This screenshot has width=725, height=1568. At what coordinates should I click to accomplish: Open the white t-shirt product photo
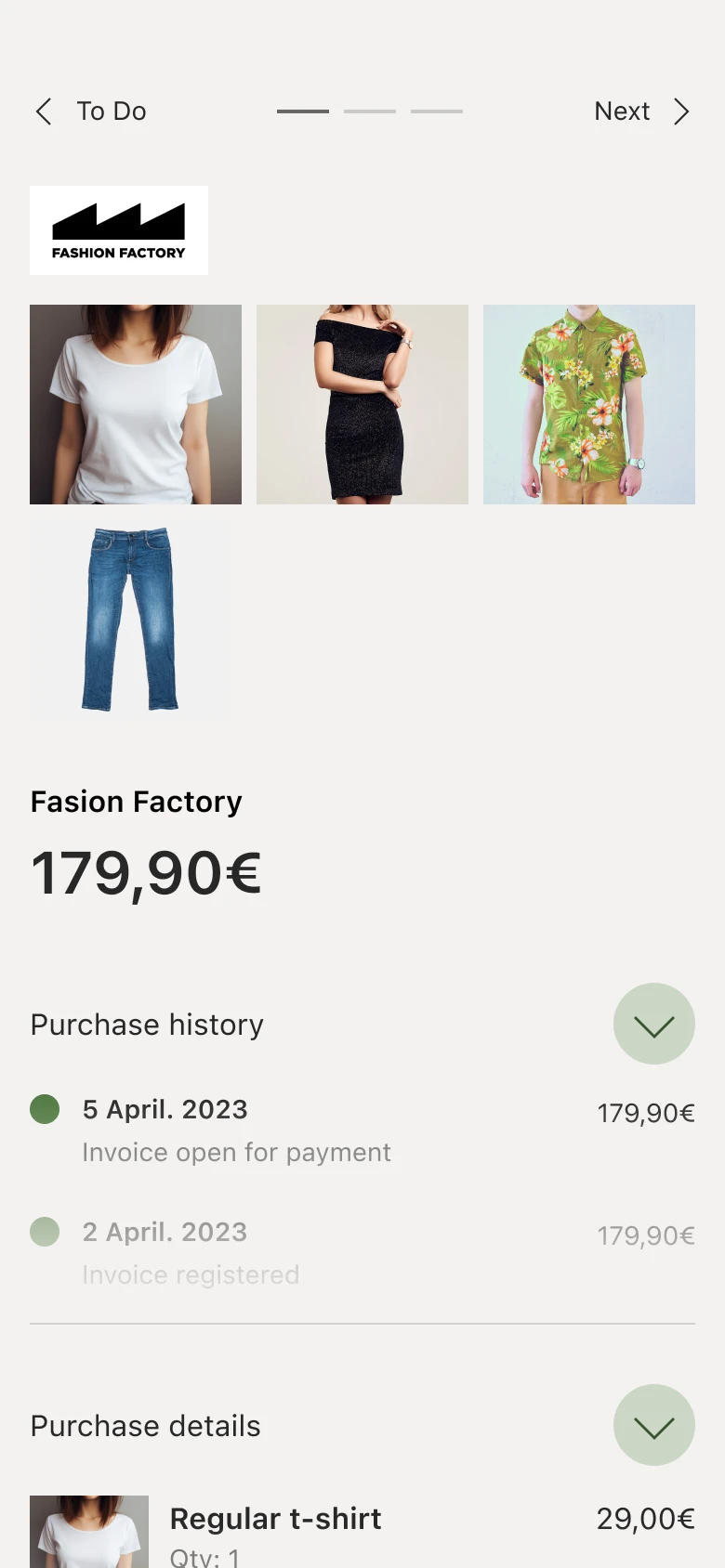[x=136, y=404]
